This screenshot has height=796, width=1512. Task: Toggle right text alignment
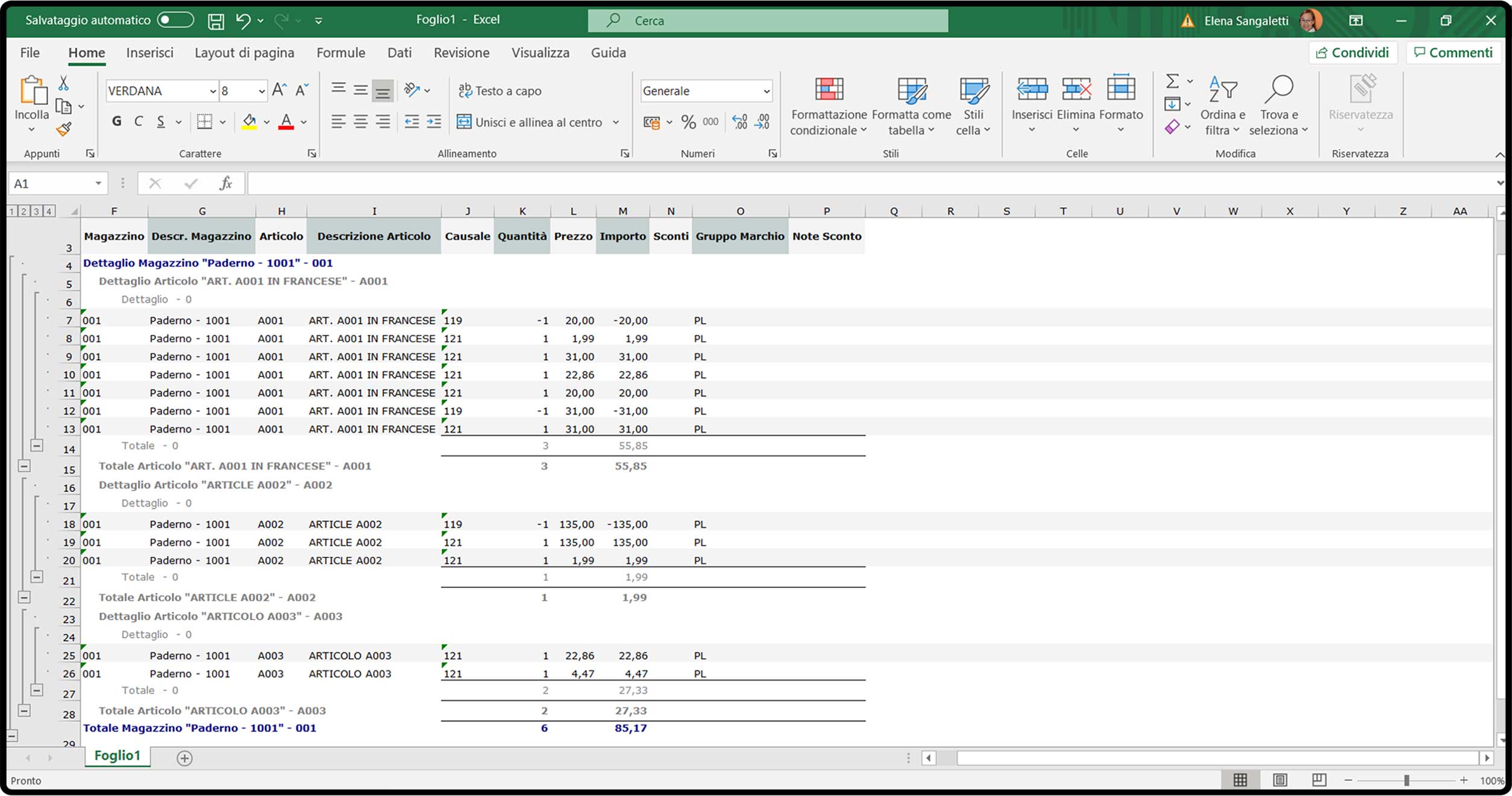(x=383, y=122)
